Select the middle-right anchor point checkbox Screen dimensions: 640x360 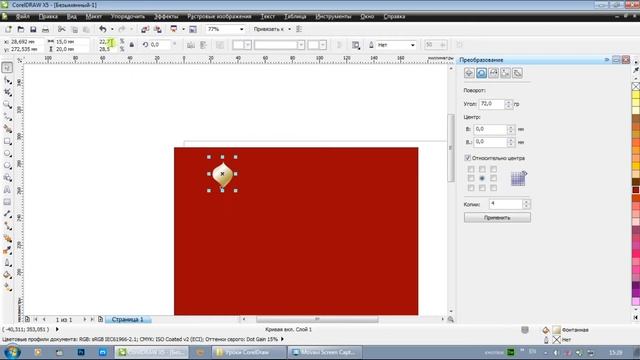pos(493,178)
